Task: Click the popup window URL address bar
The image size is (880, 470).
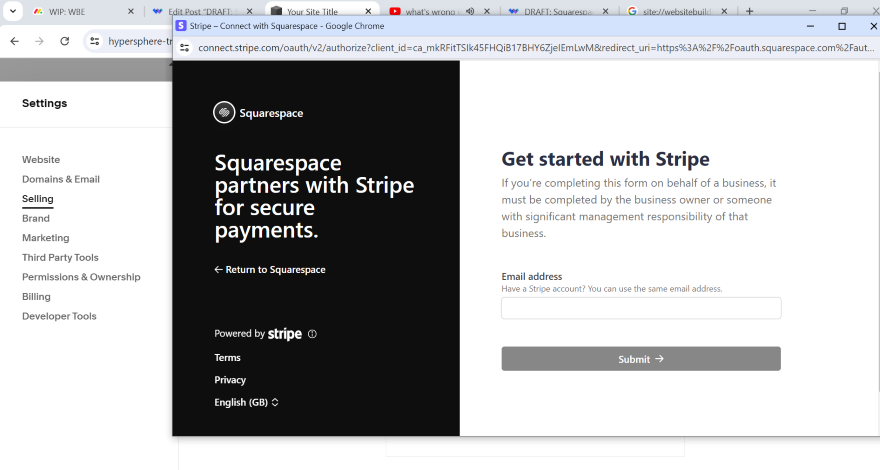Action: 536,48
